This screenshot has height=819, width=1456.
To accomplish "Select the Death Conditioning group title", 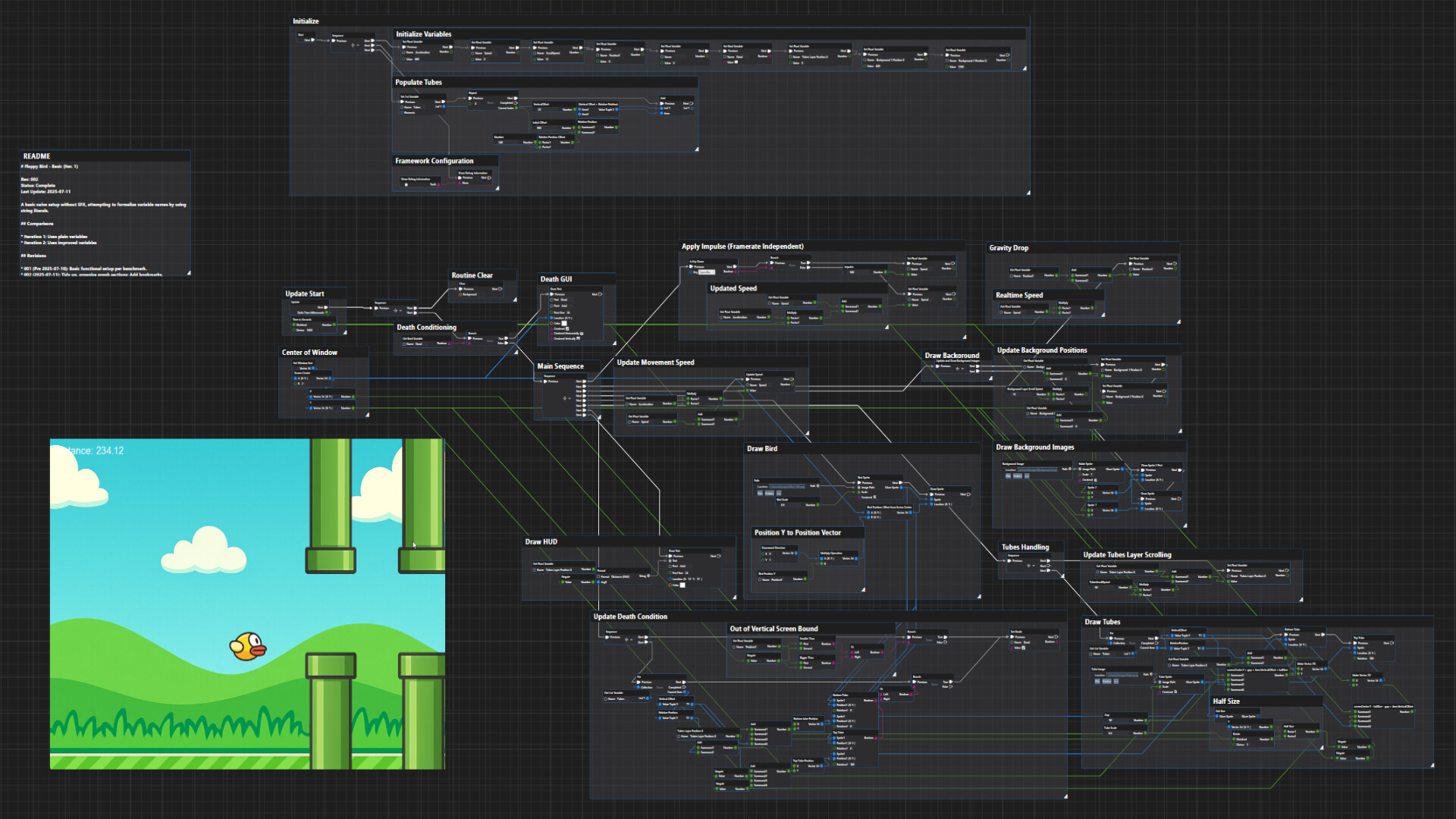I will coord(427,328).
